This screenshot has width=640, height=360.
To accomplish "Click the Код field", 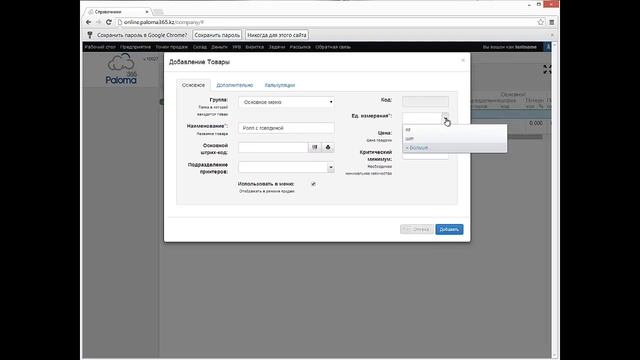I will [x=425, y=101].
